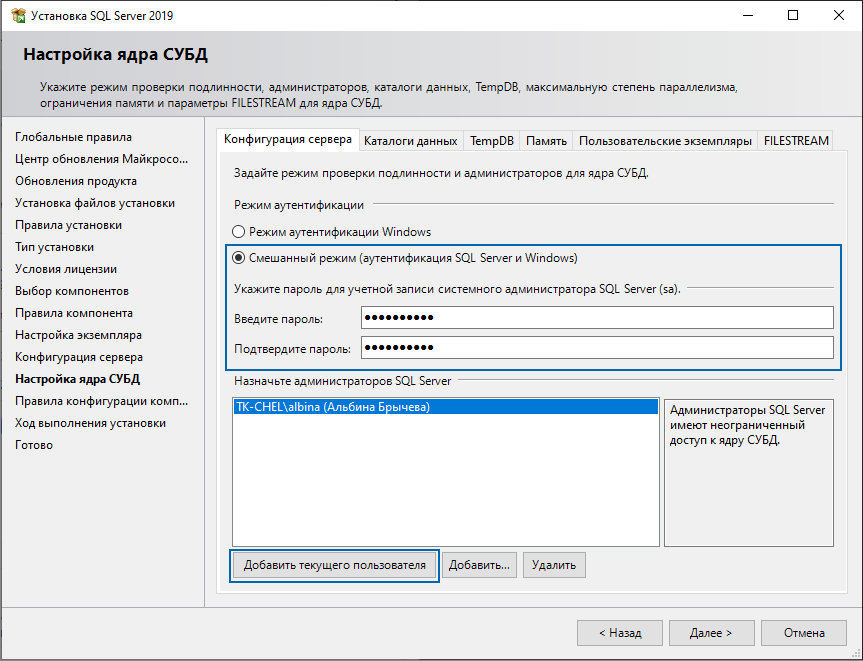
Task: Click the Выбор компонентов step
Action: click(x=72, y=291)
